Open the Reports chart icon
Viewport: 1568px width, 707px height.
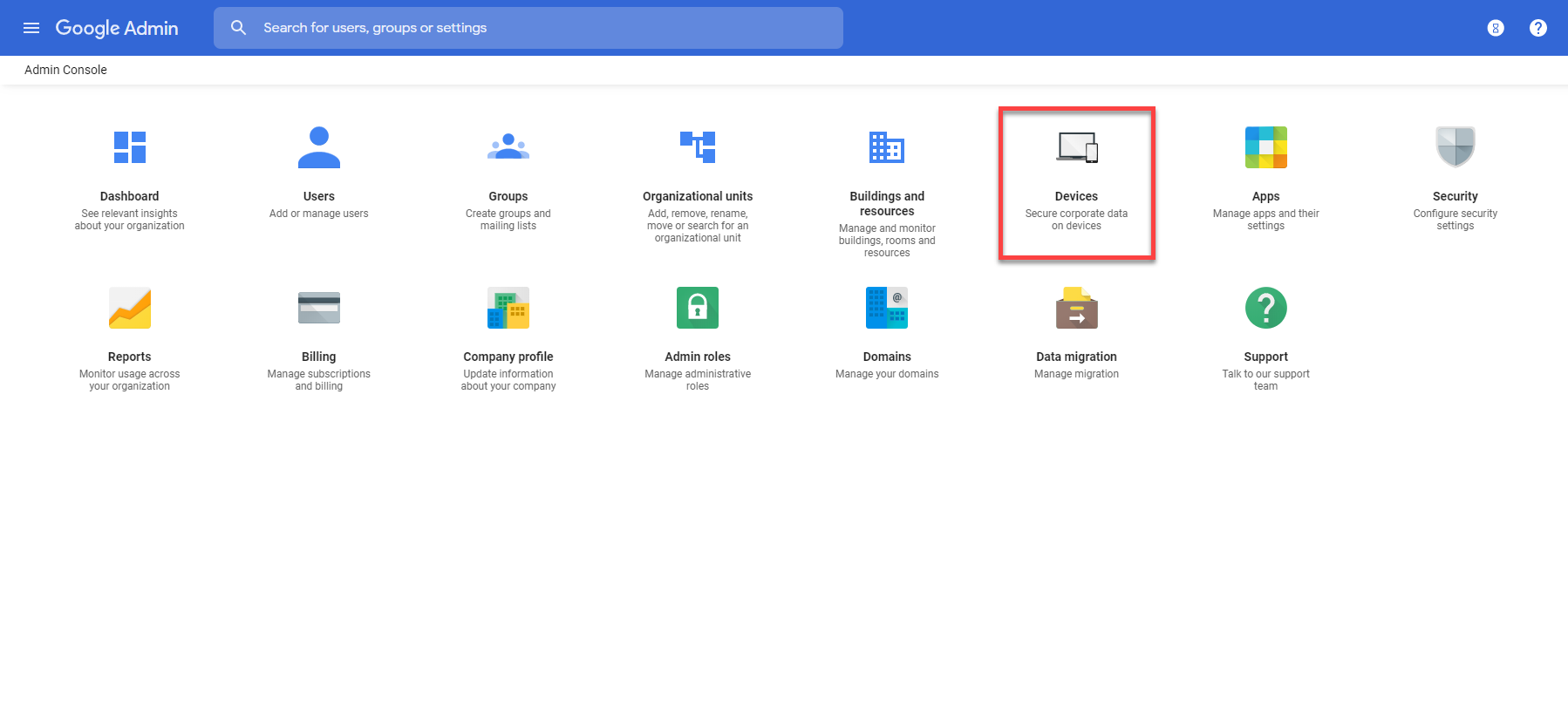(130, 308)
